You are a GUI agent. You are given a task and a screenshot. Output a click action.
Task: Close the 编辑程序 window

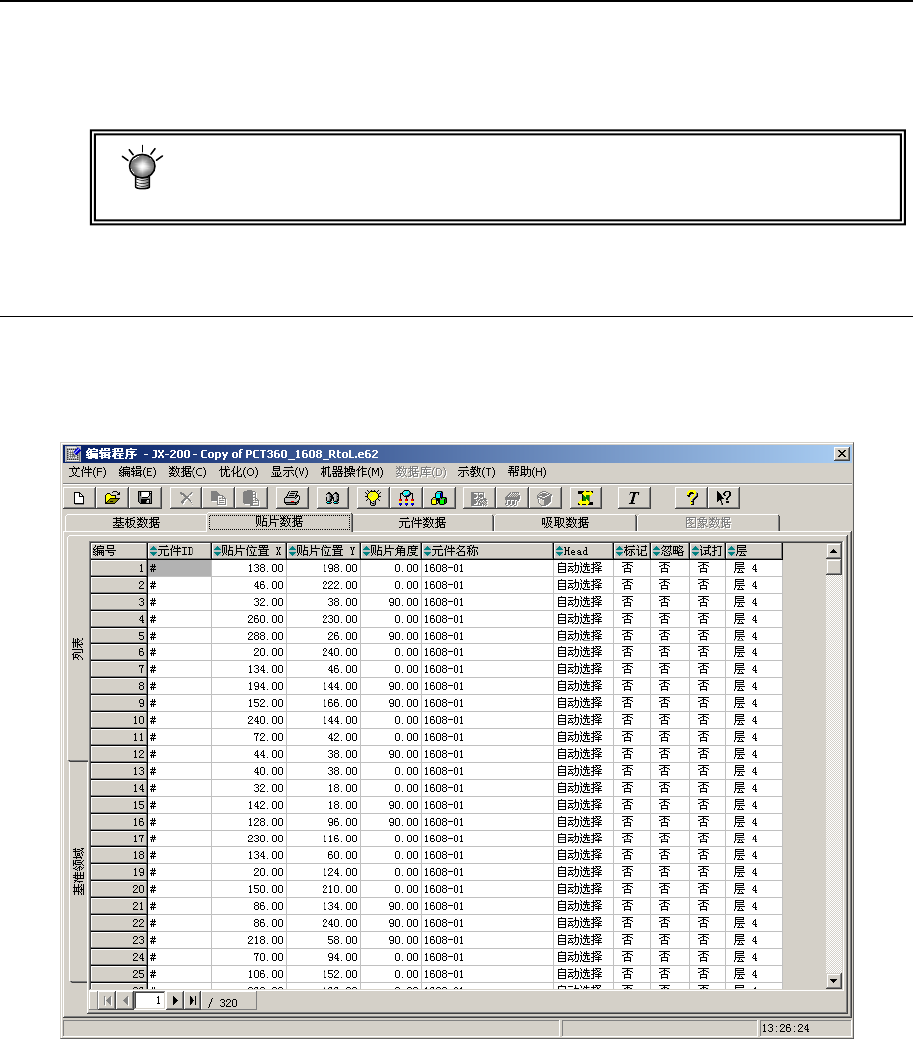click(x=841, y=454)
